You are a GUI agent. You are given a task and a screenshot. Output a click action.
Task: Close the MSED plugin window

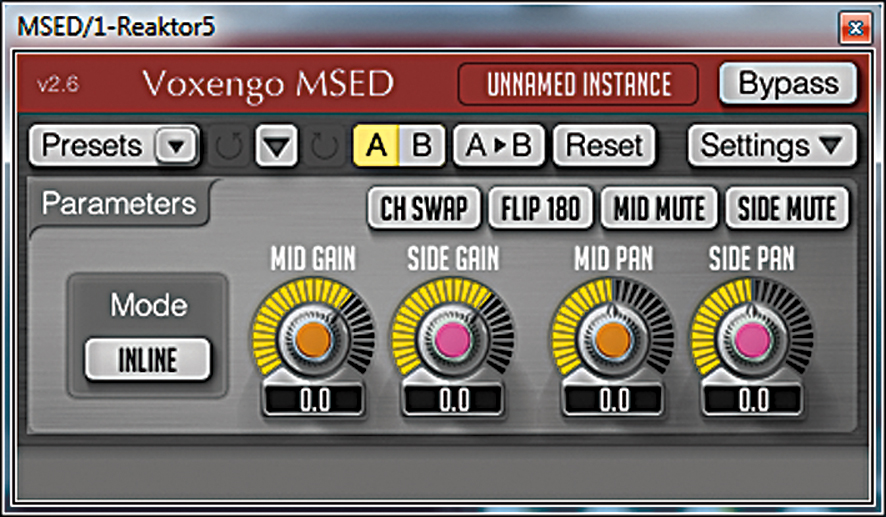pos(855,27)
